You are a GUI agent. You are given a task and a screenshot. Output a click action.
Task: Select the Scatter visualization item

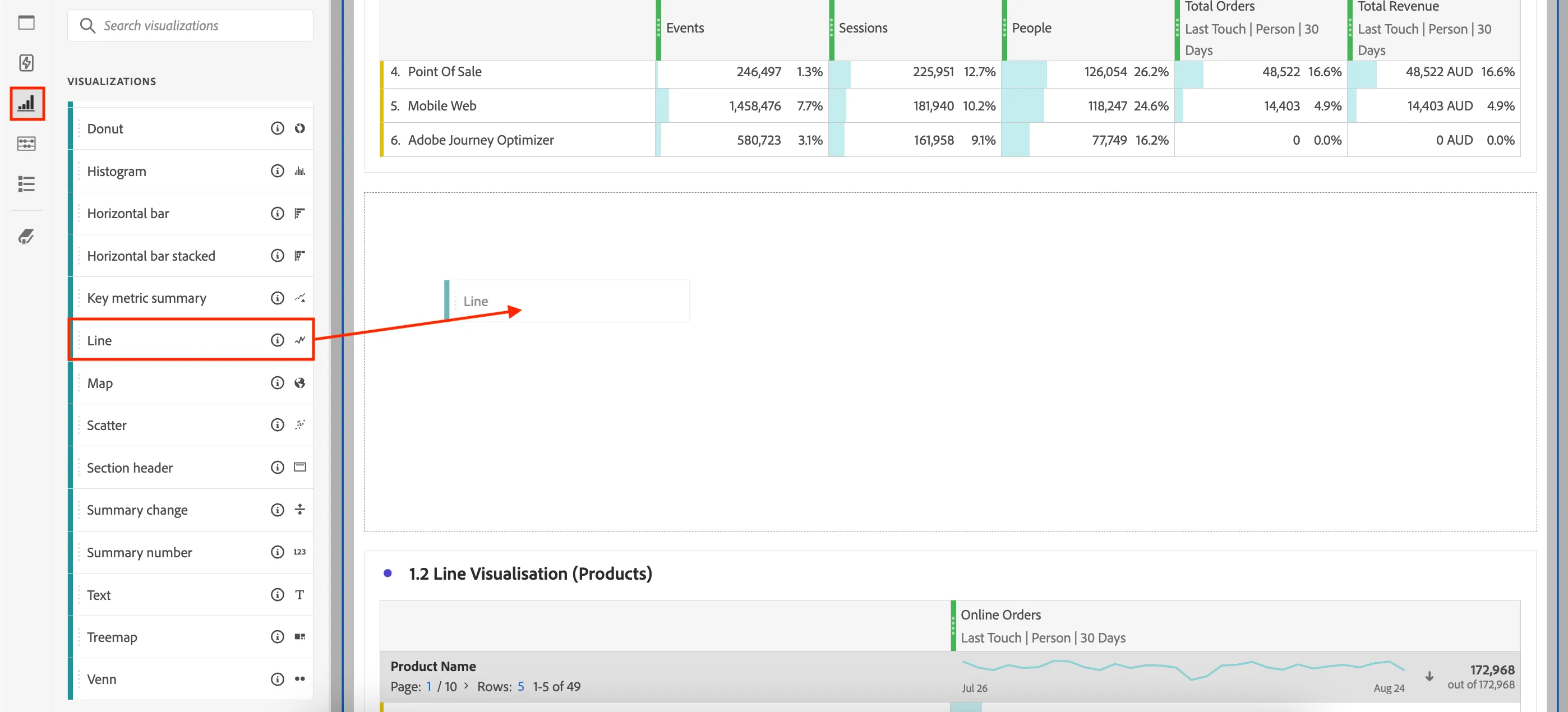pos(191,425)
